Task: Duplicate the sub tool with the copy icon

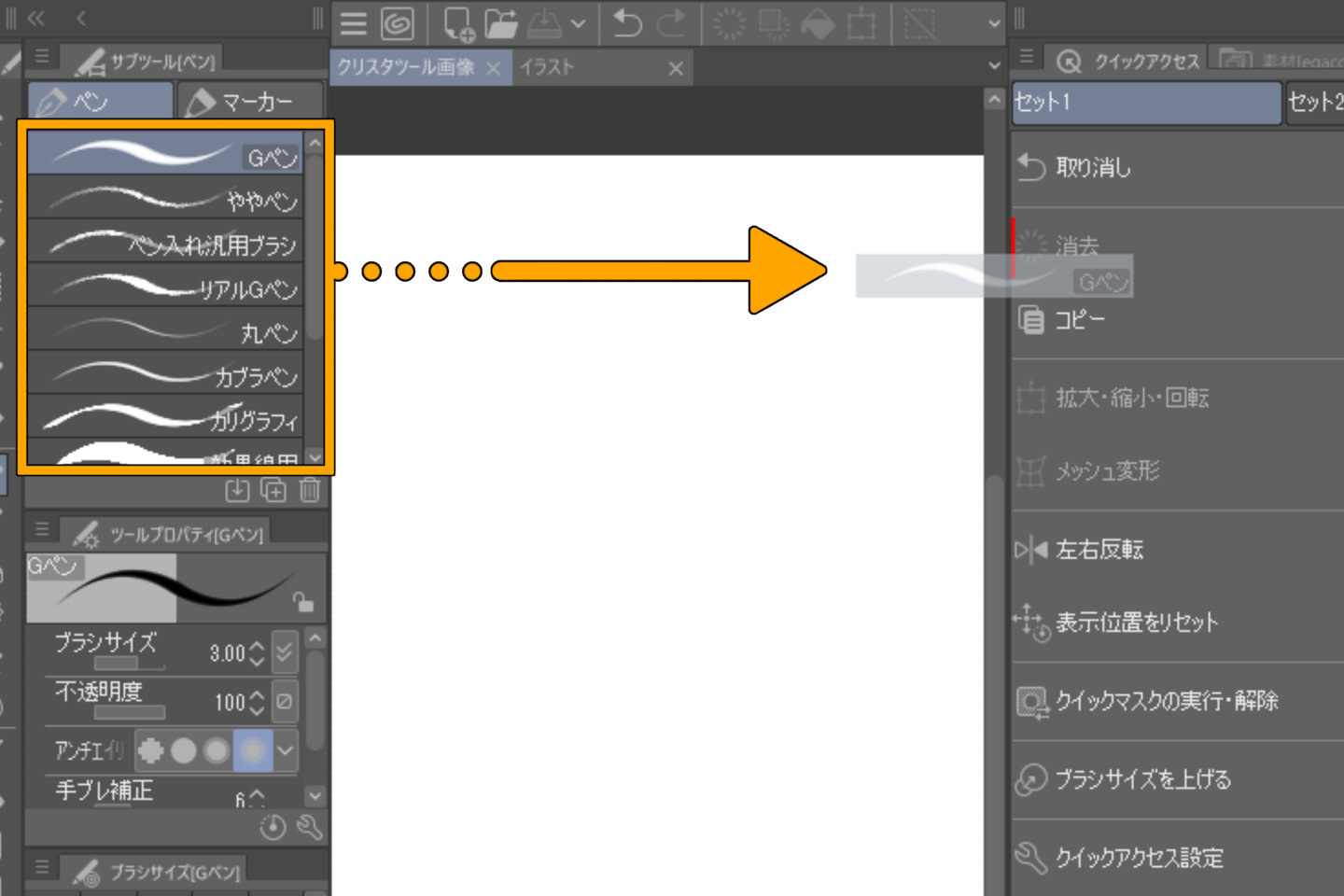Action: (x=273, y=489)
